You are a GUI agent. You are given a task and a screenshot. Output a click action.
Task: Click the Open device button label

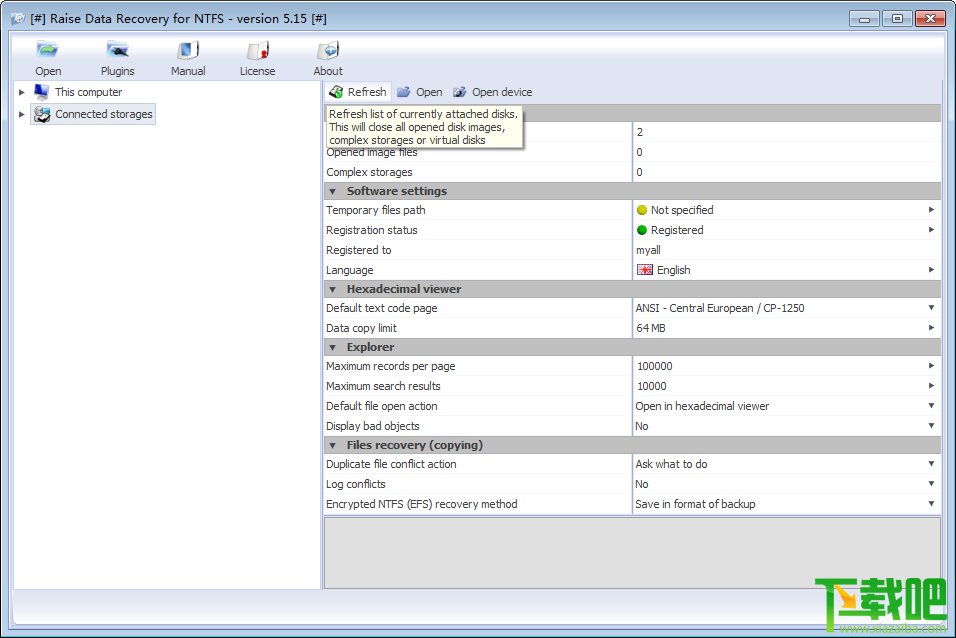[x=502, y=92]
